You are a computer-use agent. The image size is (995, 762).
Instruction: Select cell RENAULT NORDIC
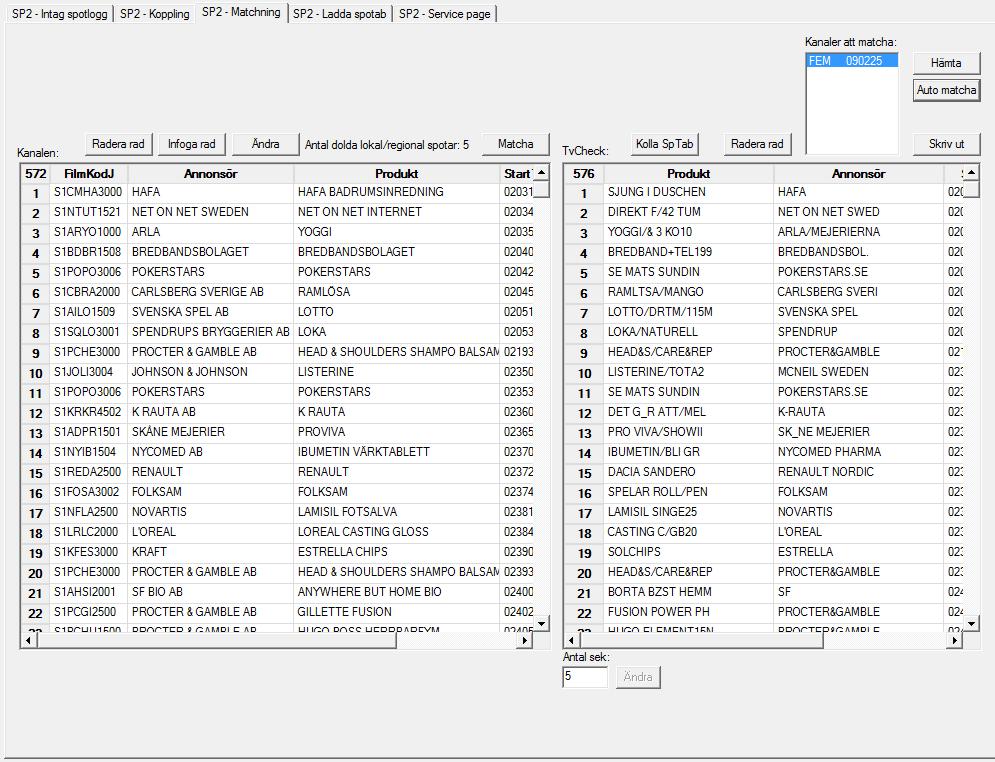click(x=859, y=472)
